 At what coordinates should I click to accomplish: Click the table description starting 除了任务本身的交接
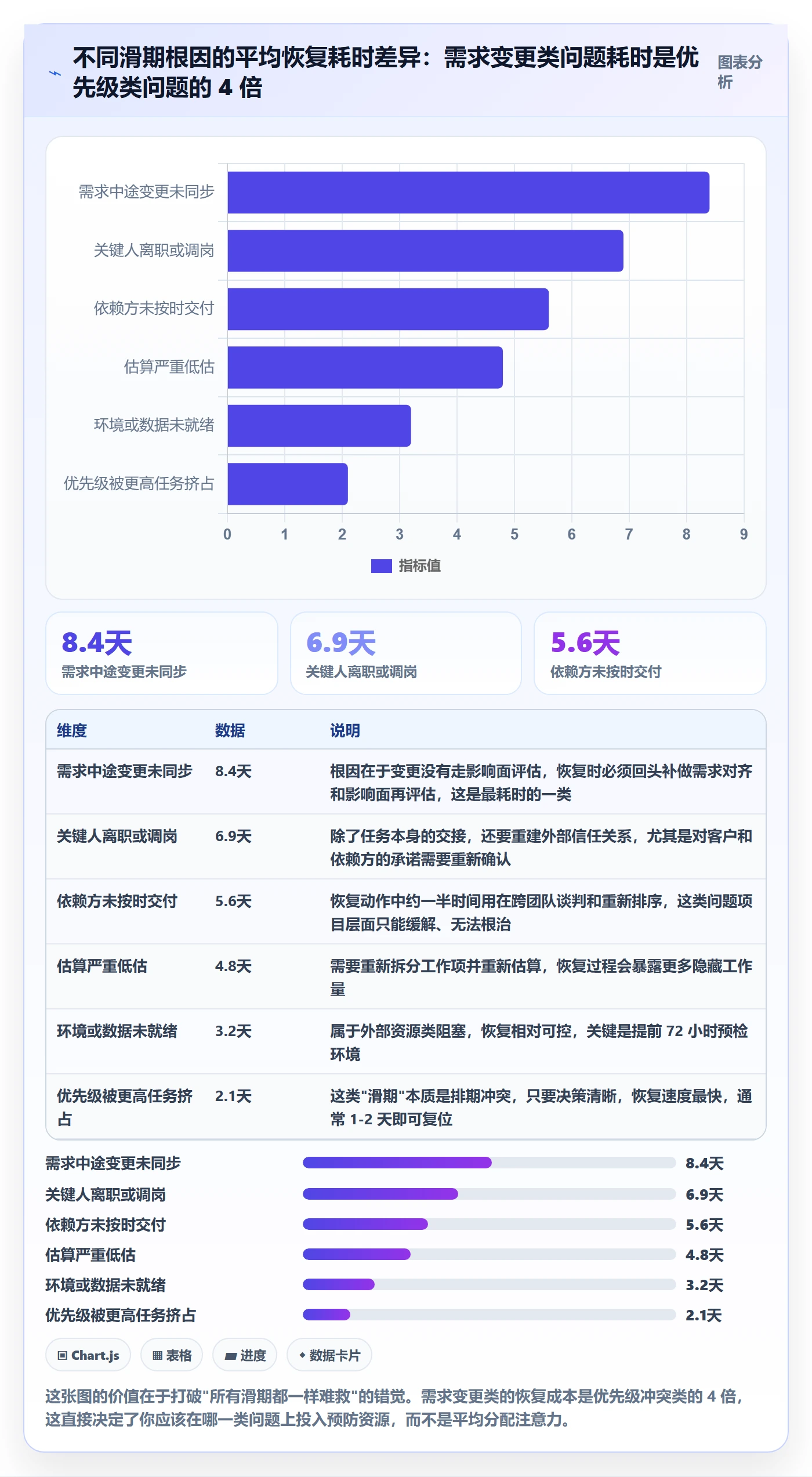(541, 848)
